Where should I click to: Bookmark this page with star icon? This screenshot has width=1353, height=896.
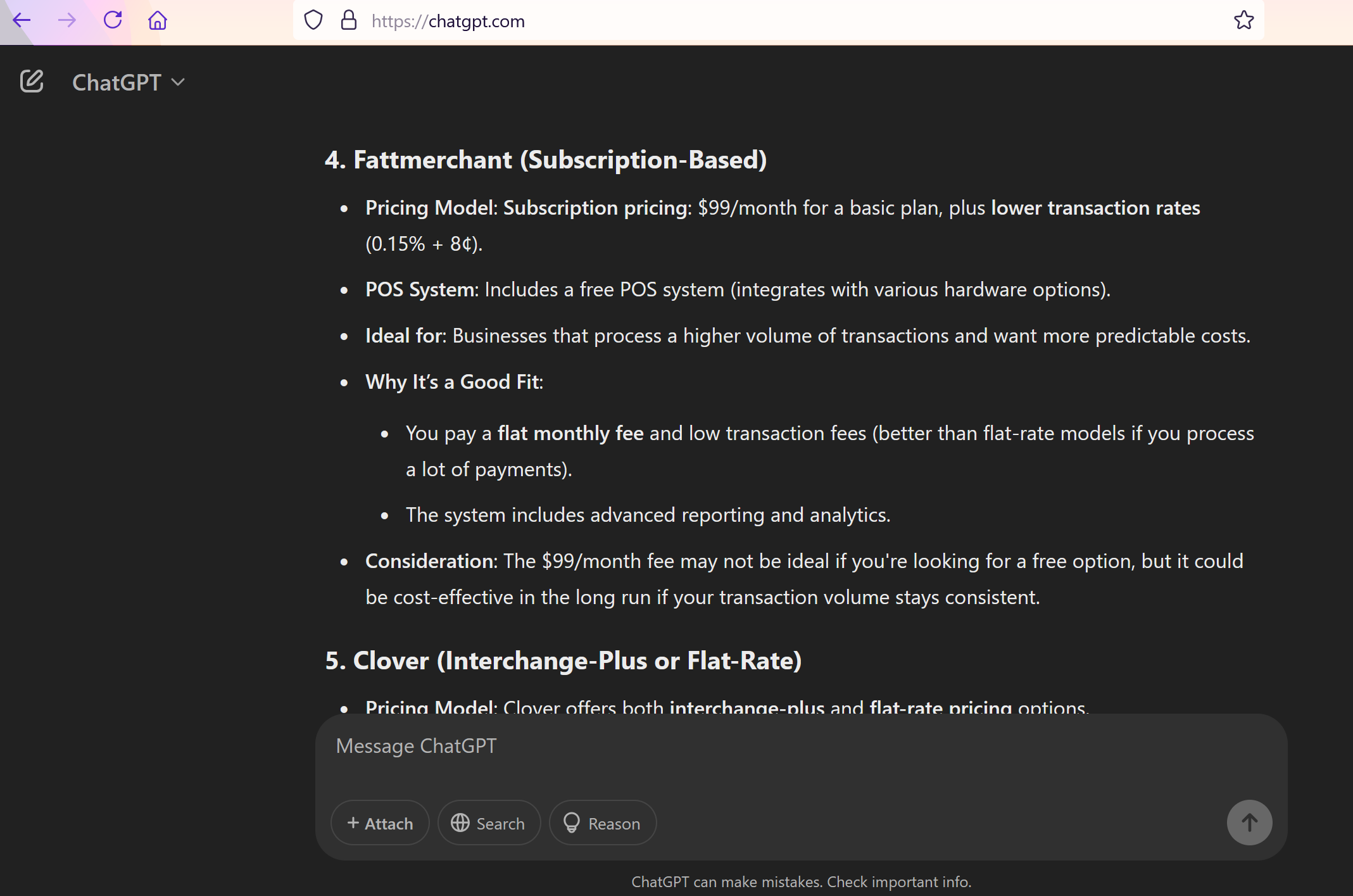tap(1243, 20)
